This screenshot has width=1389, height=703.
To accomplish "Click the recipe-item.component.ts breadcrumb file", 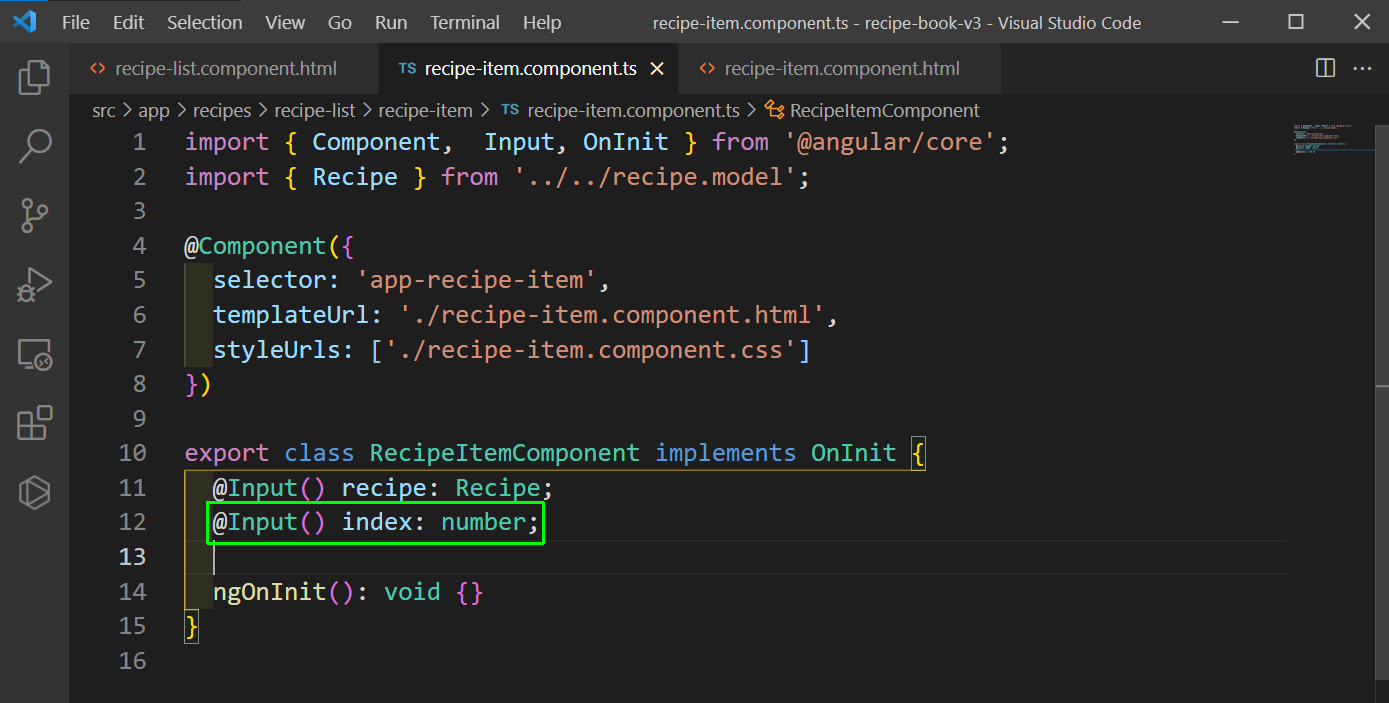I will point(621,110).
